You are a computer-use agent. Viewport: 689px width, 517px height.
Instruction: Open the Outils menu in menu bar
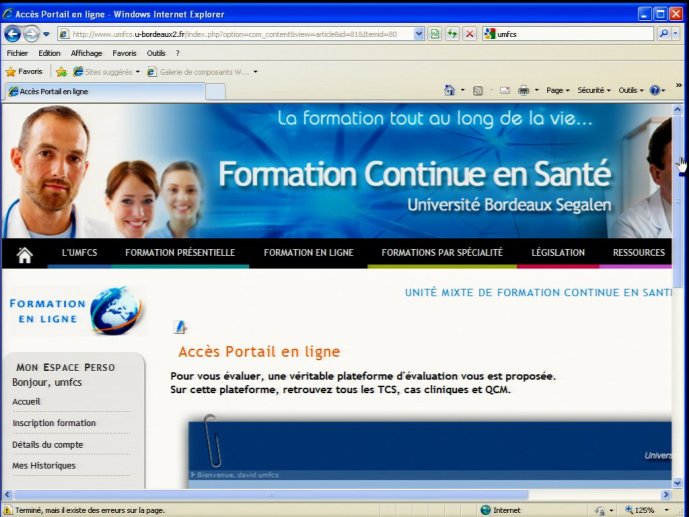[156, 53]
